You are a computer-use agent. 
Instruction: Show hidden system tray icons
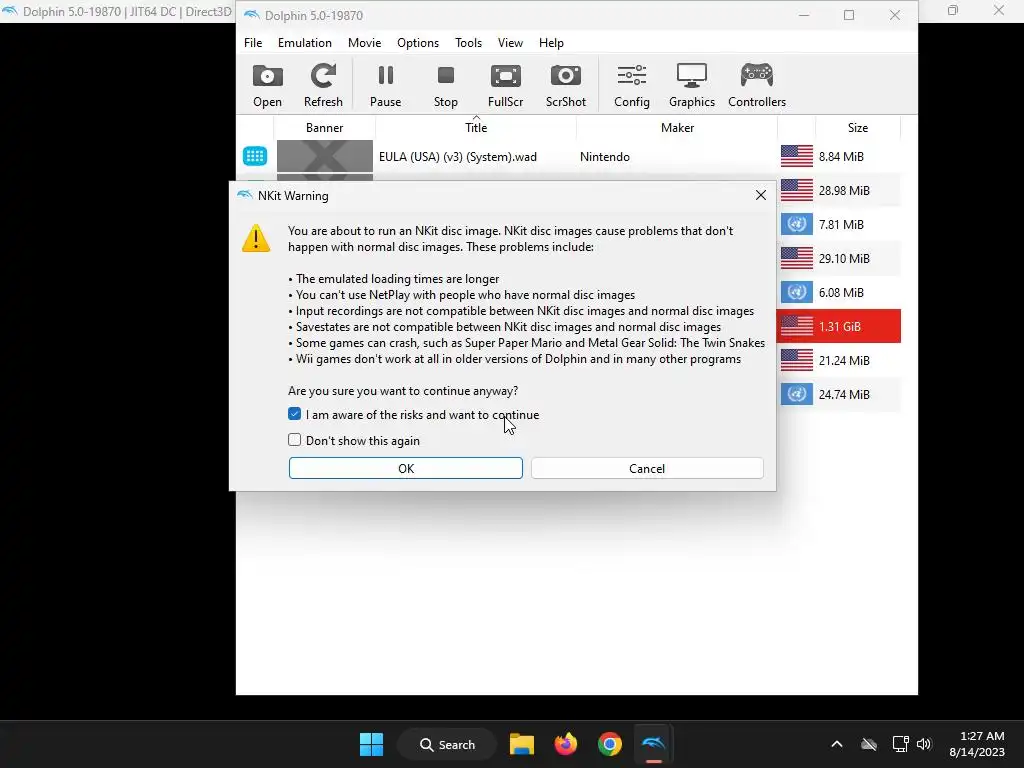pos(837,744)
